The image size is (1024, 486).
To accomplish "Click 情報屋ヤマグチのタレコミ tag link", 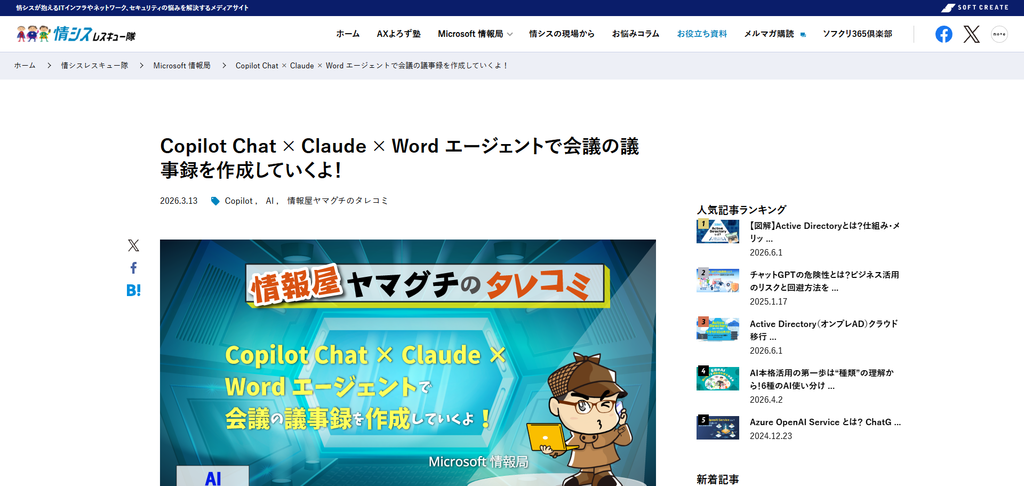I will point(338,201).
